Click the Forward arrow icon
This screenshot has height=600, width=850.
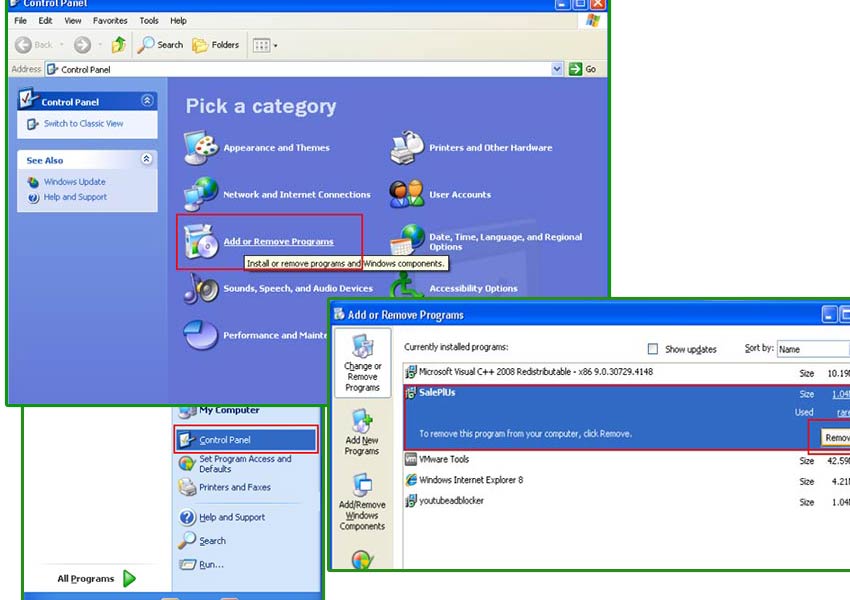[x=82, y=45]
